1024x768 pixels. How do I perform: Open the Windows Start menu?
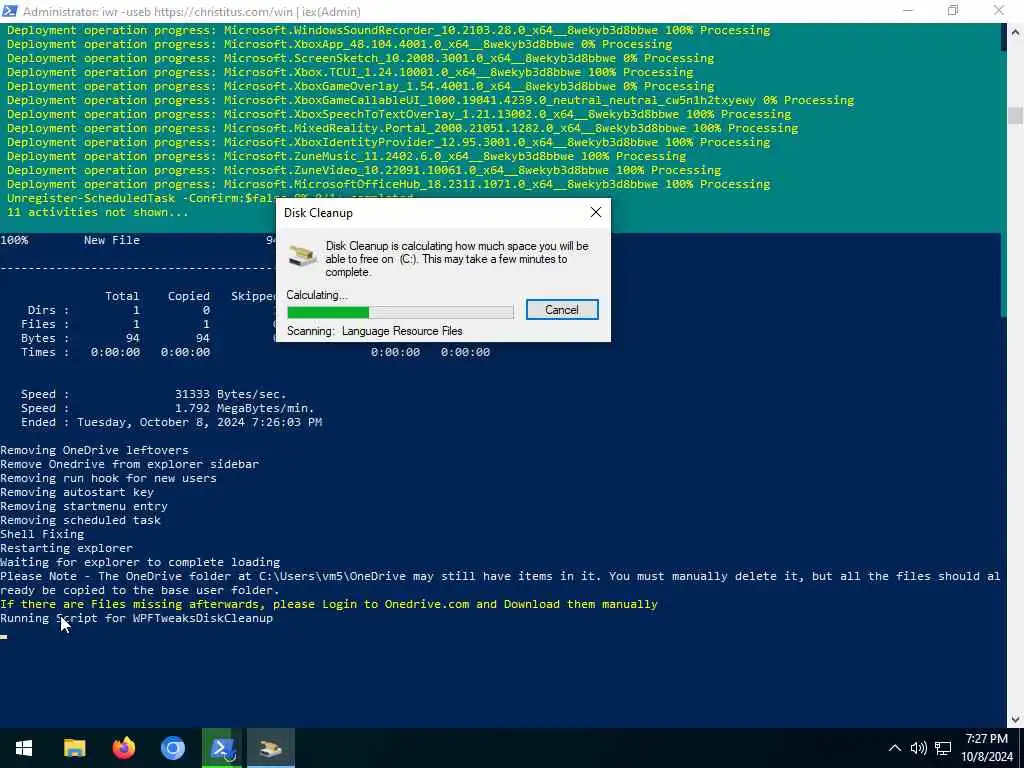pyautogui.click(x=24, y=748)
